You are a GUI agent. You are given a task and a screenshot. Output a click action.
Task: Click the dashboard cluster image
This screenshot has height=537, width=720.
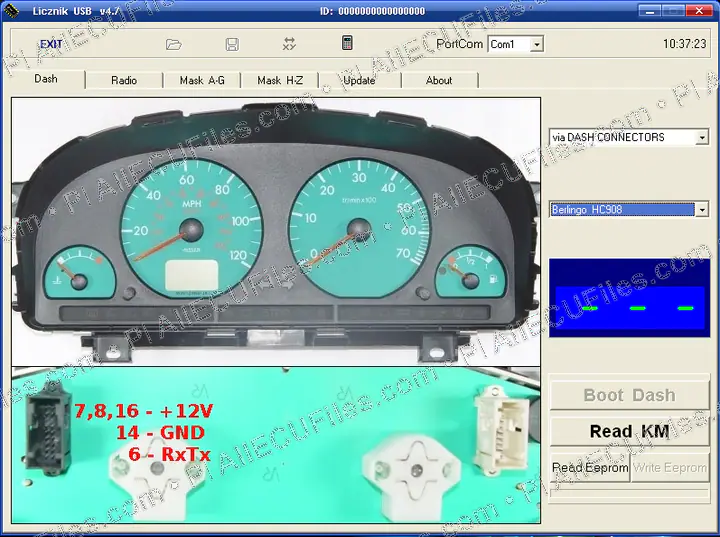(x=276, y=232)
